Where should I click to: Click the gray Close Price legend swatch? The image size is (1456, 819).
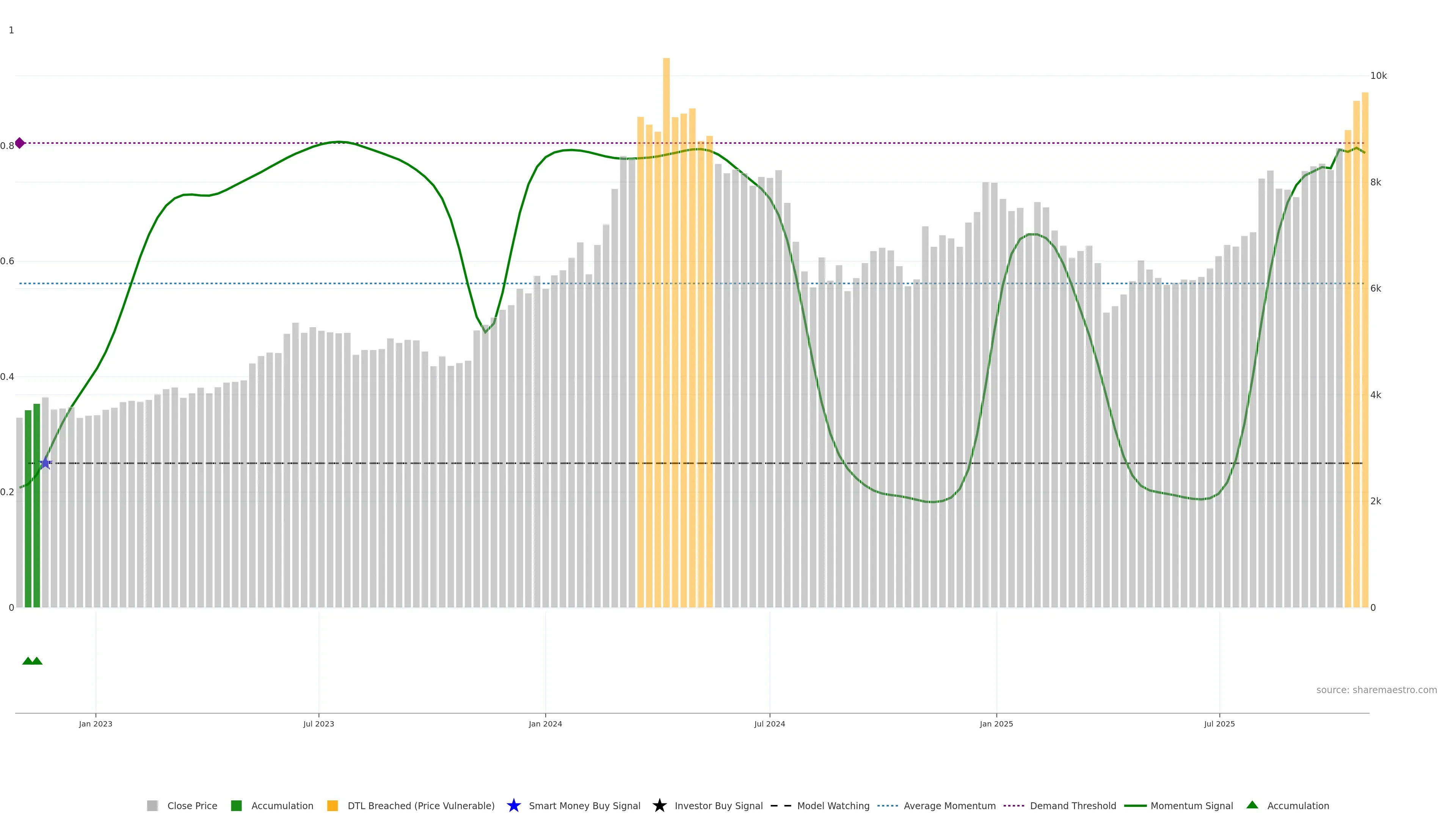tap(152, 805)
